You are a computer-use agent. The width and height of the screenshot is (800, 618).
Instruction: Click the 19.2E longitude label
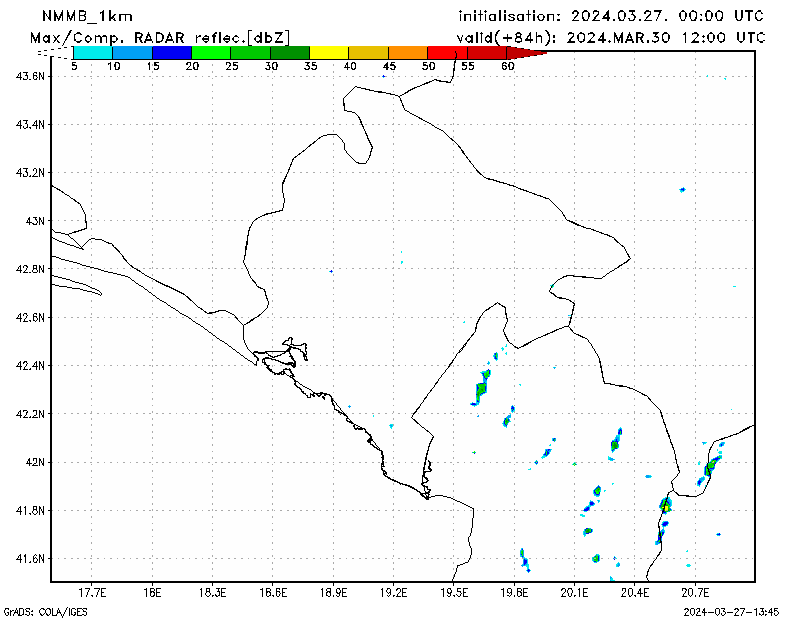(x=393, y=593)
